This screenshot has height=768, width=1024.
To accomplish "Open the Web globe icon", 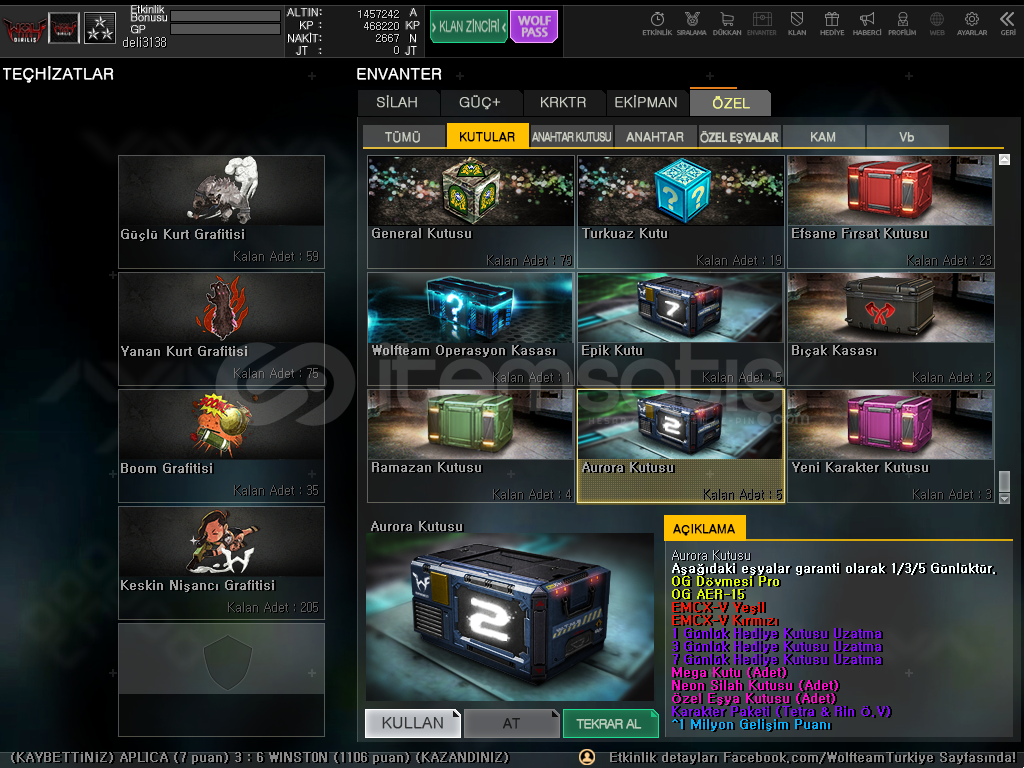I will click(937, 24).
